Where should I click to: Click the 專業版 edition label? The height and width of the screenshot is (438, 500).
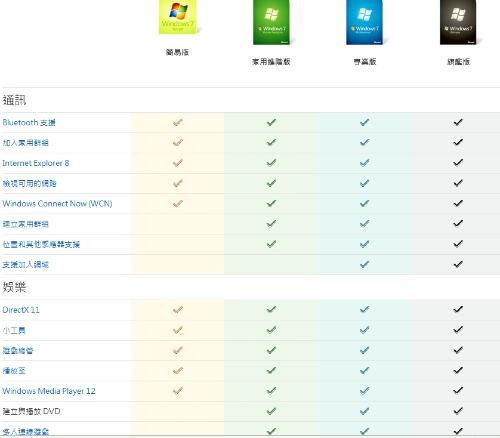click(x=365, y=61)
